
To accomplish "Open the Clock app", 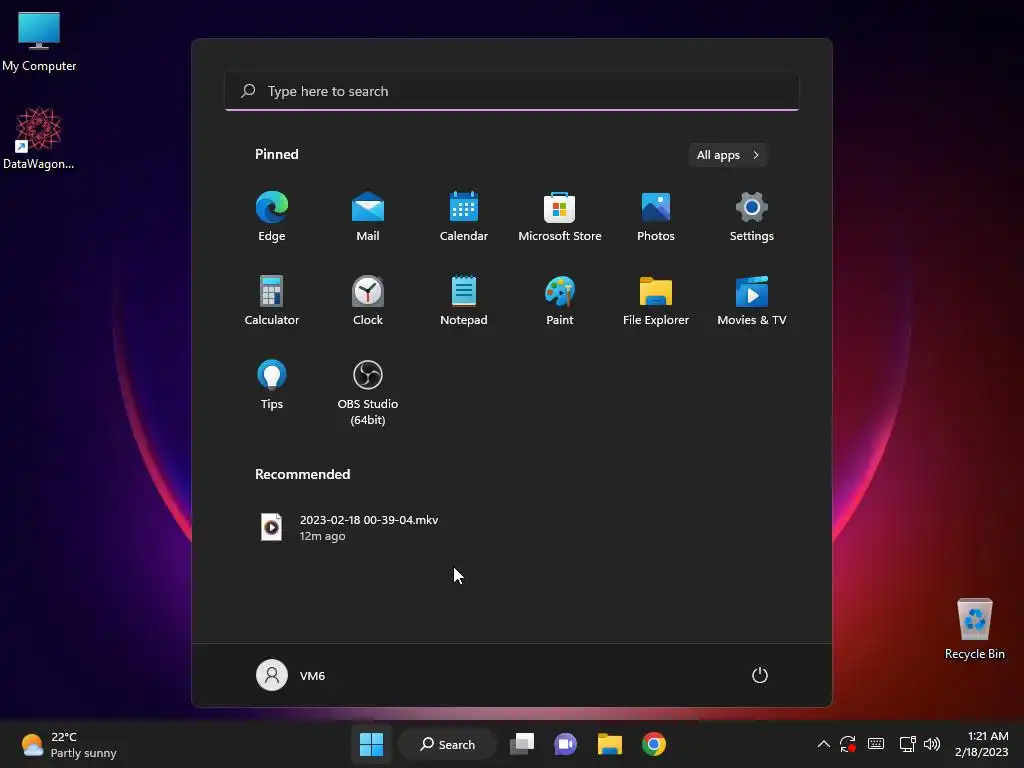I will tap(368, 300).
